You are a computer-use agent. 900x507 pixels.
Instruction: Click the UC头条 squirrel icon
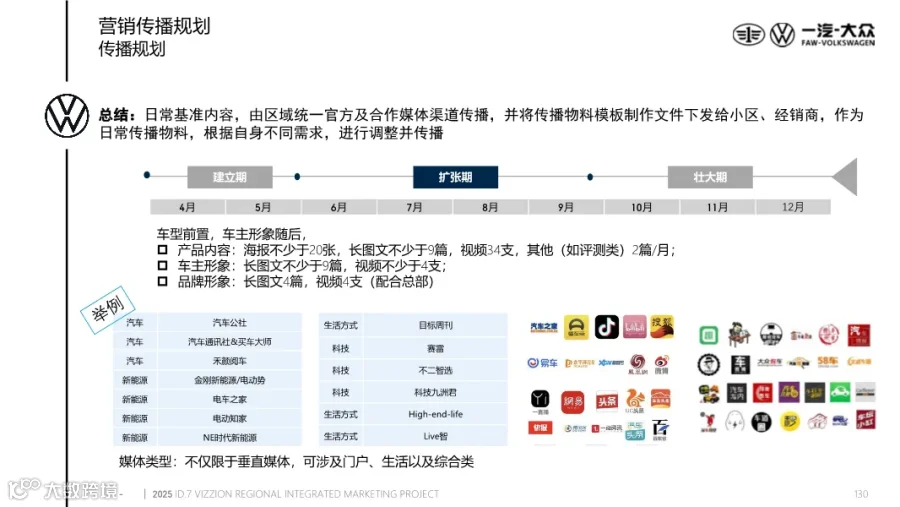(634, 401)
